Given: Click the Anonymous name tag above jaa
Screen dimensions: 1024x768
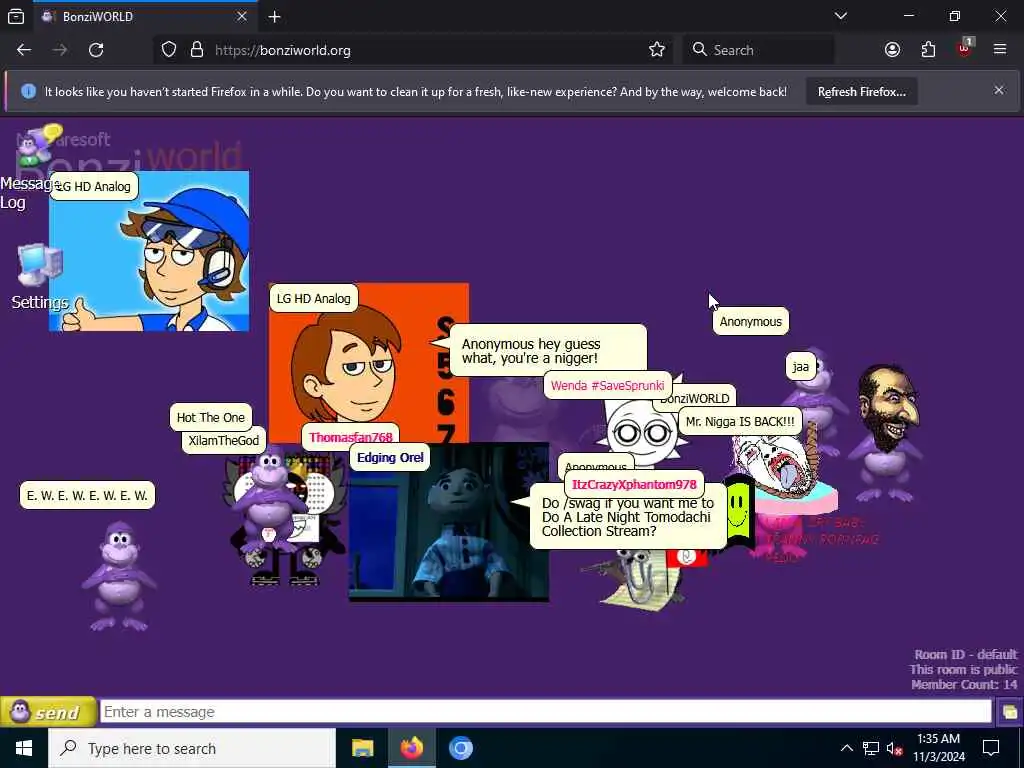Looking at the screenshot, I should point(750,322).
